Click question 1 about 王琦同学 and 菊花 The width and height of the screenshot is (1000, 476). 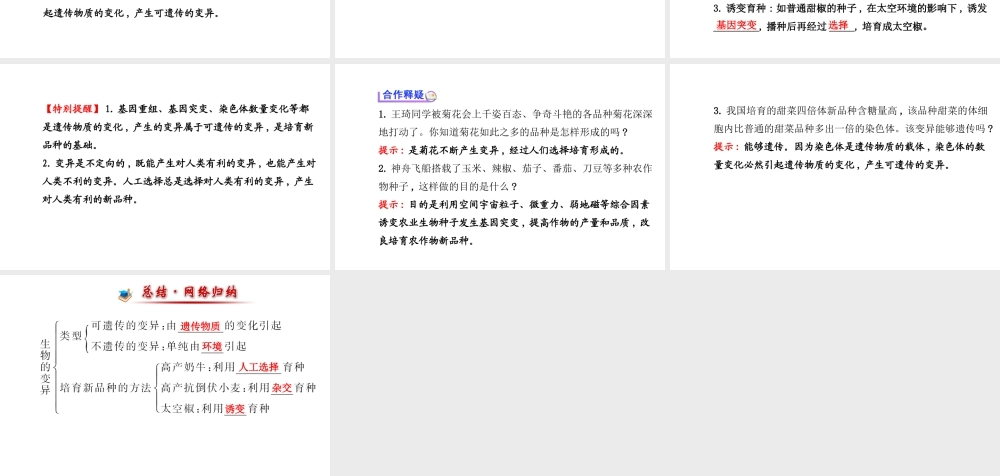[515, 123]
